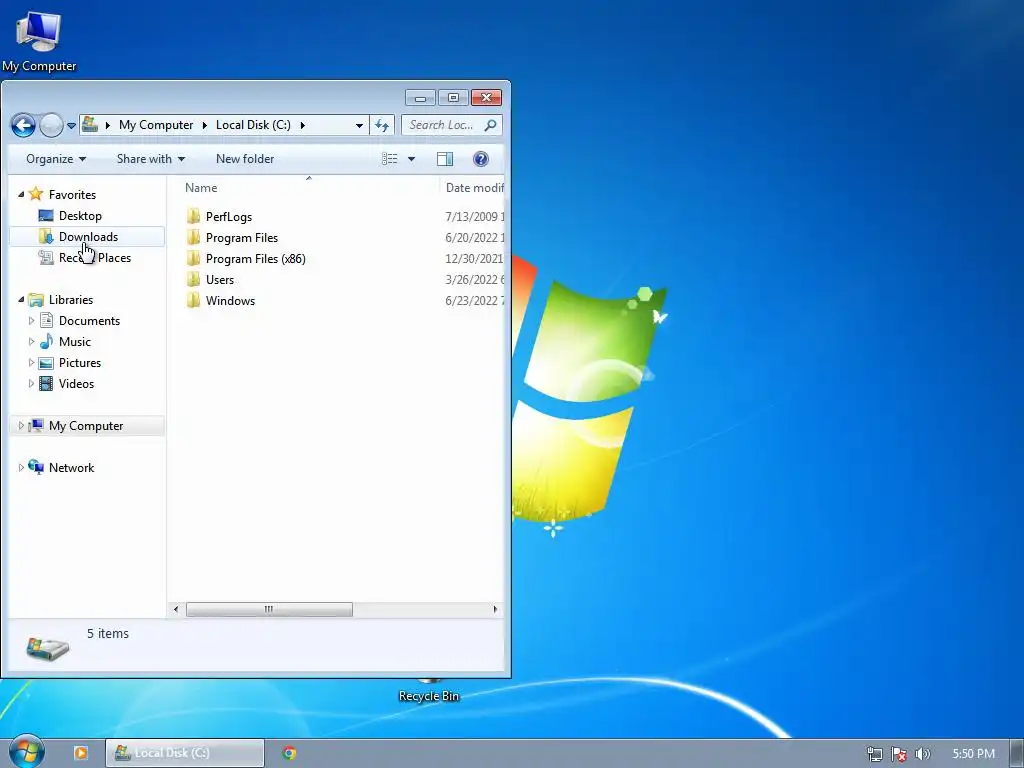Click the 3/26/2022 date of Users

[474, 280]
